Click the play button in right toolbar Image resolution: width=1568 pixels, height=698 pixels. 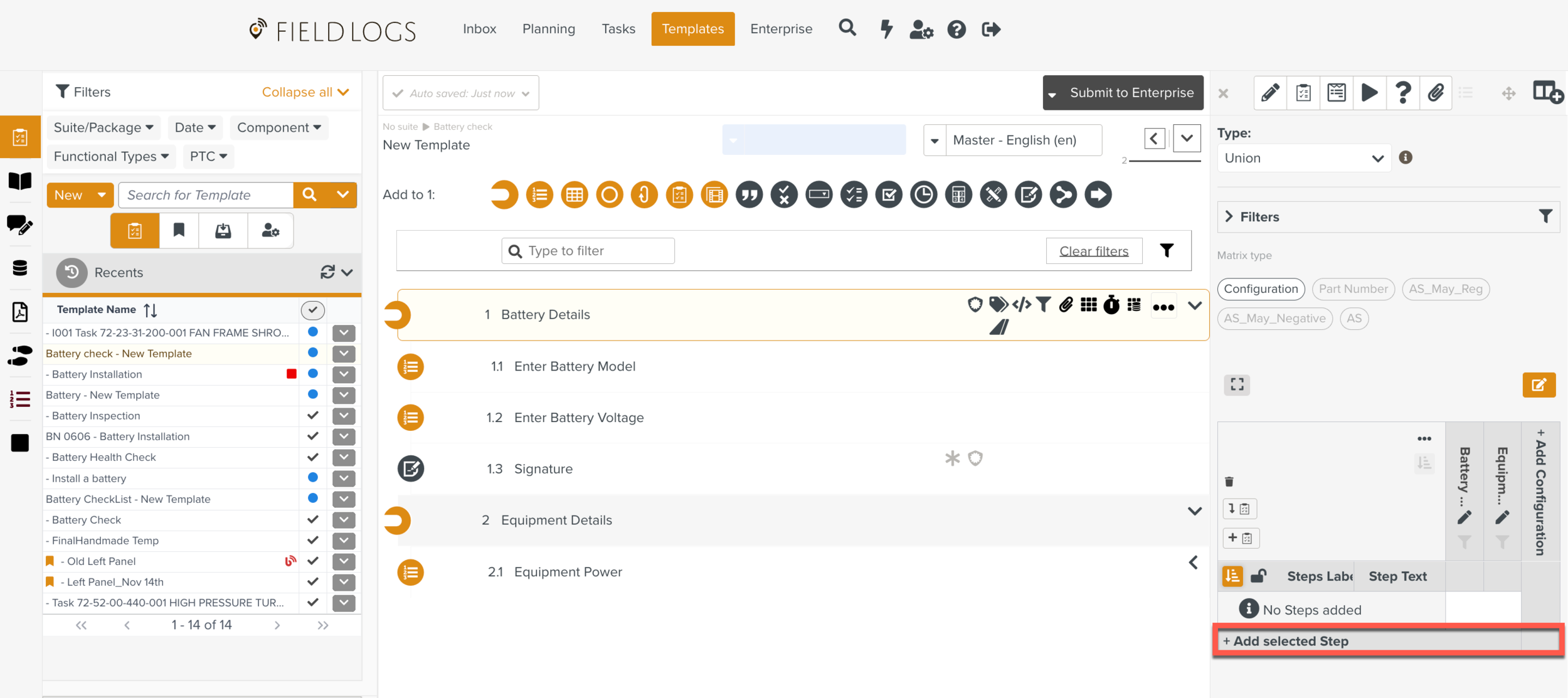coord(1369,93)
